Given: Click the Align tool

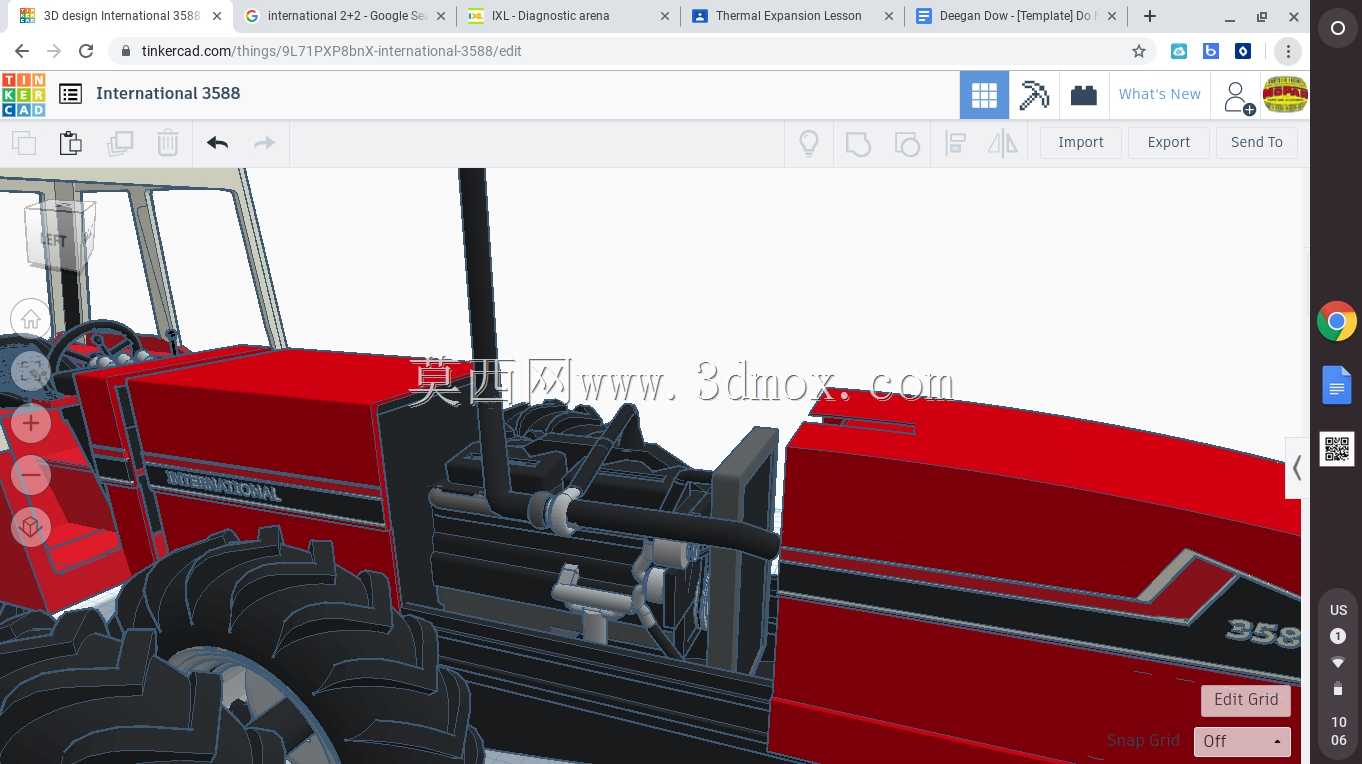Looking at the screenshot, I should pyautogui.click(x=955, y=143).
